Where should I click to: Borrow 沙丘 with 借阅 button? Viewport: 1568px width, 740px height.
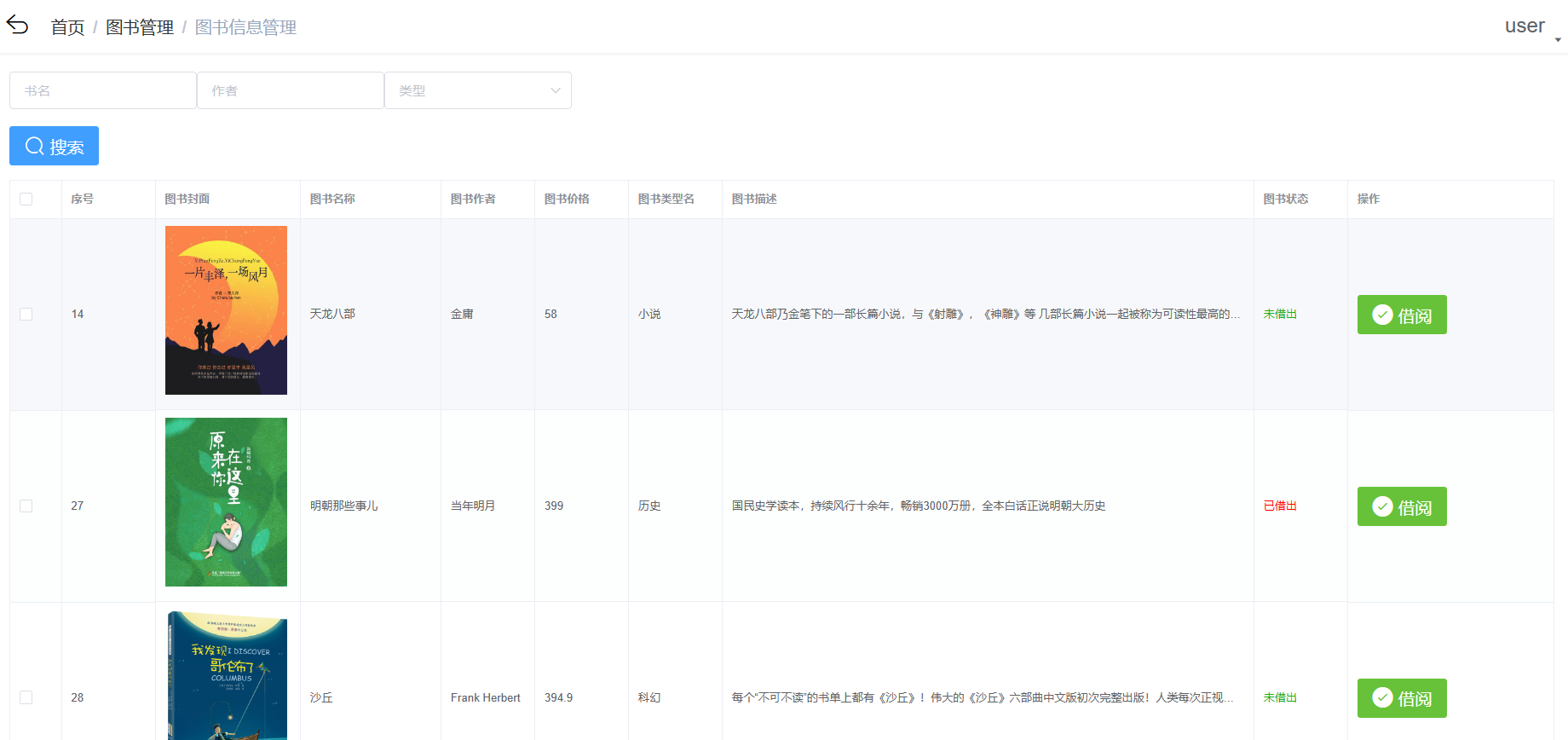pyautogui.click(x=1402, y=698)
